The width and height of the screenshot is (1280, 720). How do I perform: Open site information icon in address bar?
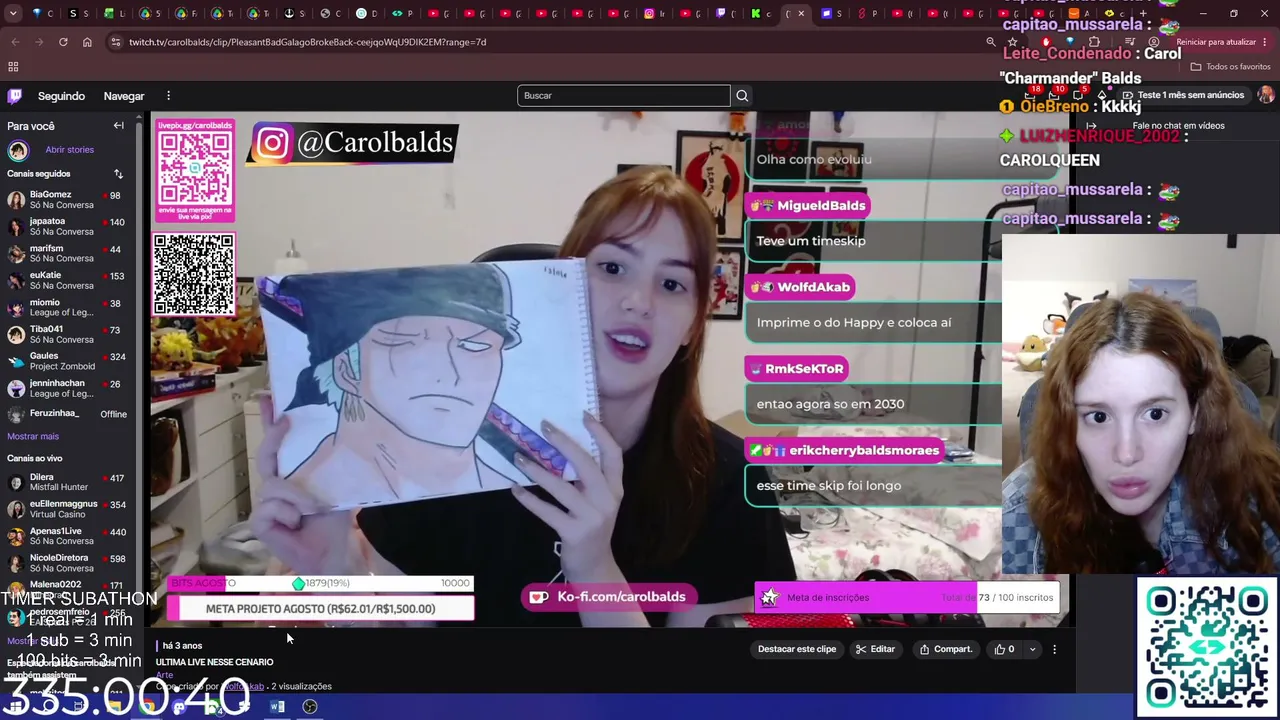tap(117, 42)
